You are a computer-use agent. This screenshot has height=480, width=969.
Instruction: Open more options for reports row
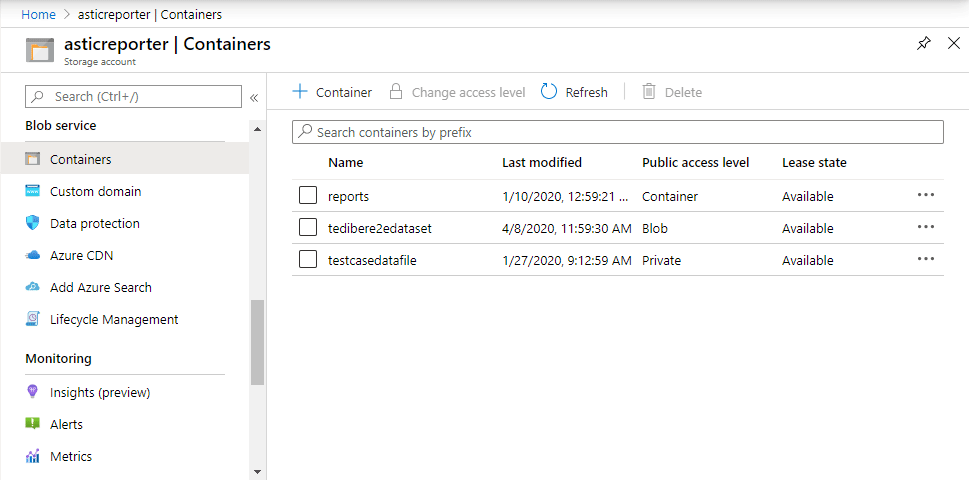tap(926, 195)
